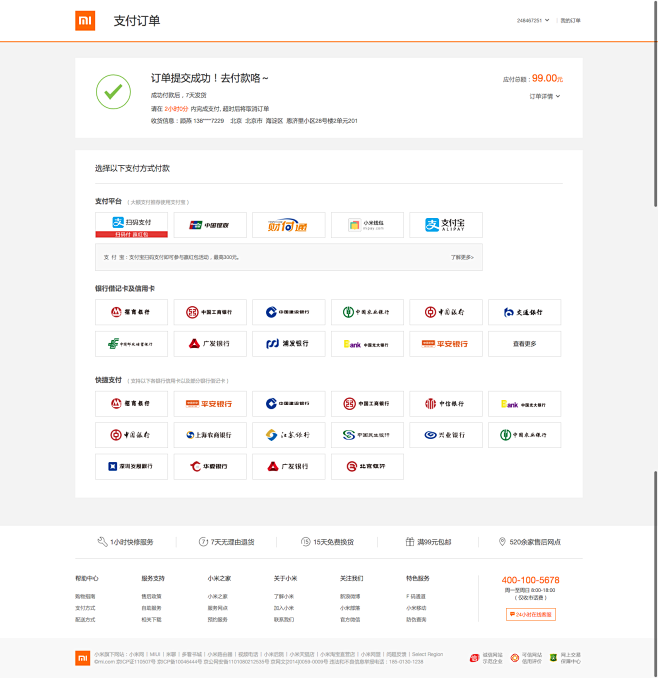Open 我的订单 link in header

pos(570,20)
